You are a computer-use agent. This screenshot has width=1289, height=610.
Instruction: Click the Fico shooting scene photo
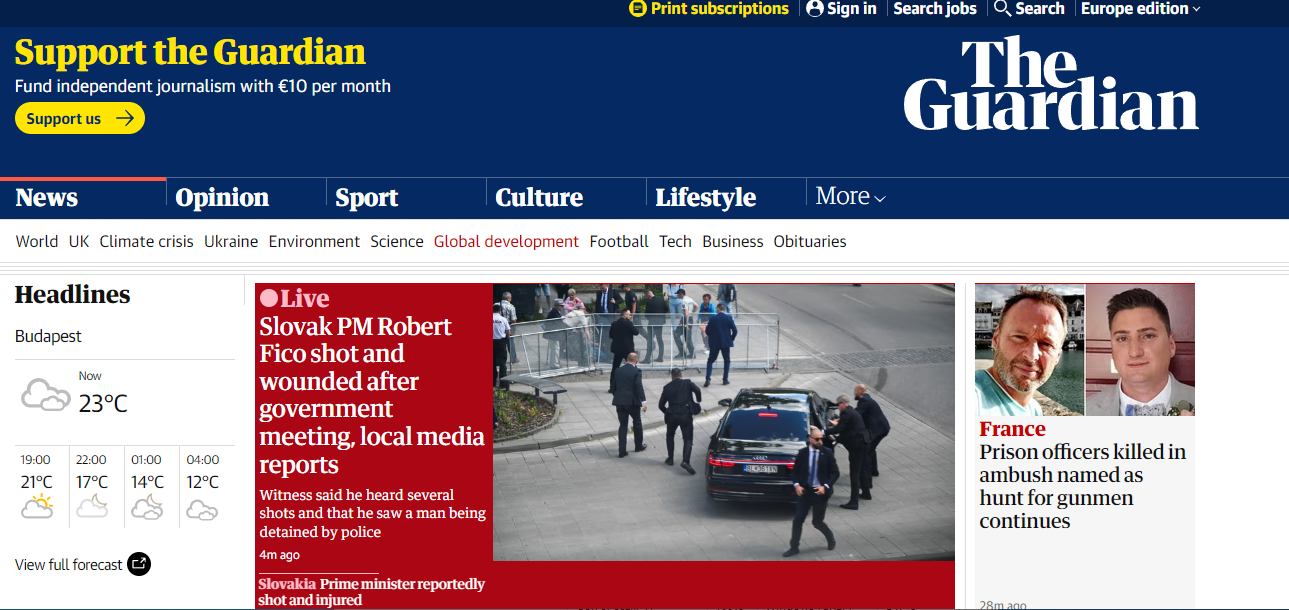point(724,422)
